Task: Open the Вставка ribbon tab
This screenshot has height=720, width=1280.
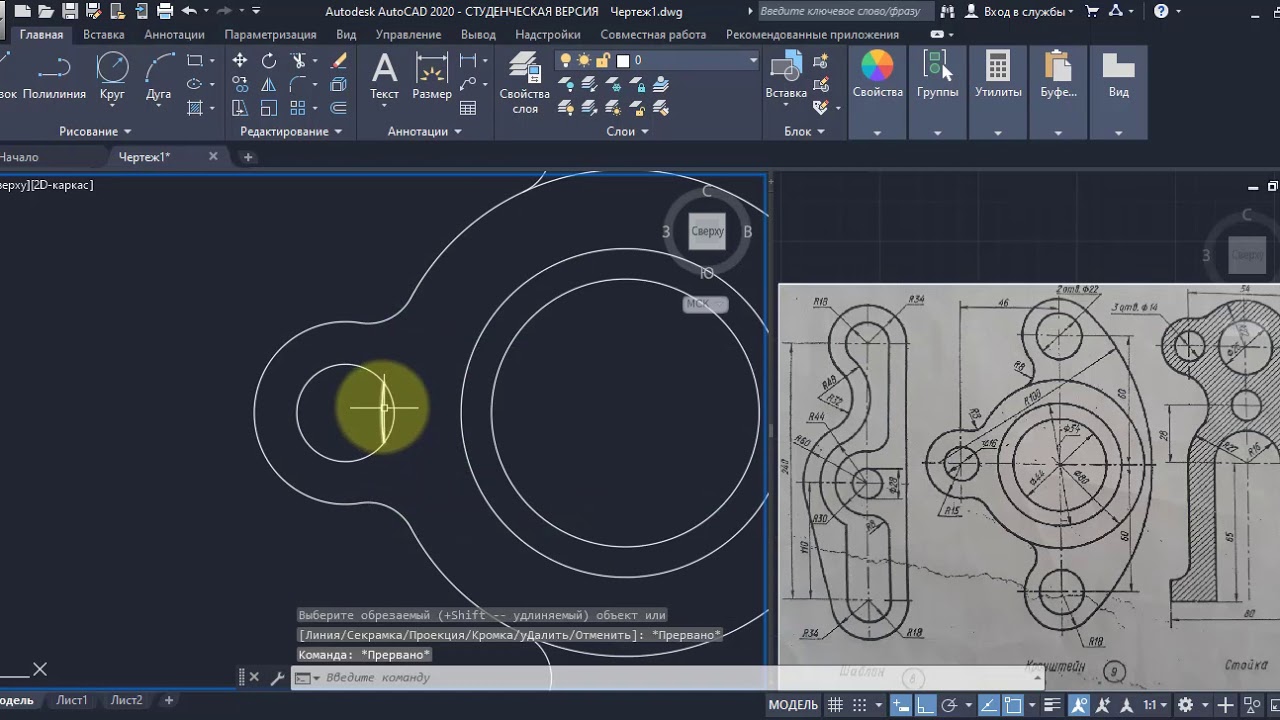Action: point(104,34)
